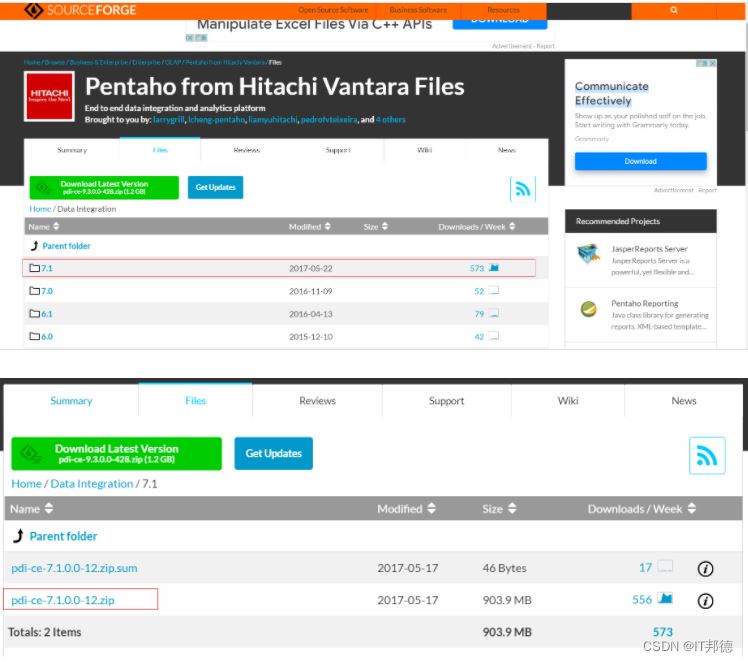
Task: Open the 6.0 folder
Action: [46, 337]
